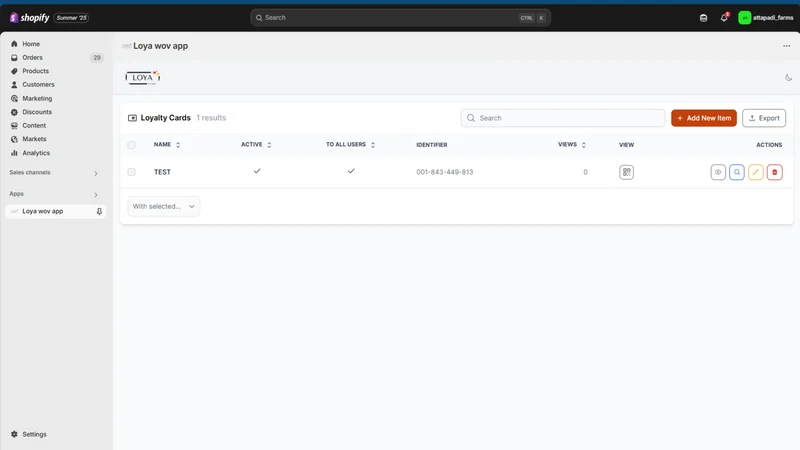Tick the select-all checkbox in header
Viewport: 800px width, 450px height.
132,145
